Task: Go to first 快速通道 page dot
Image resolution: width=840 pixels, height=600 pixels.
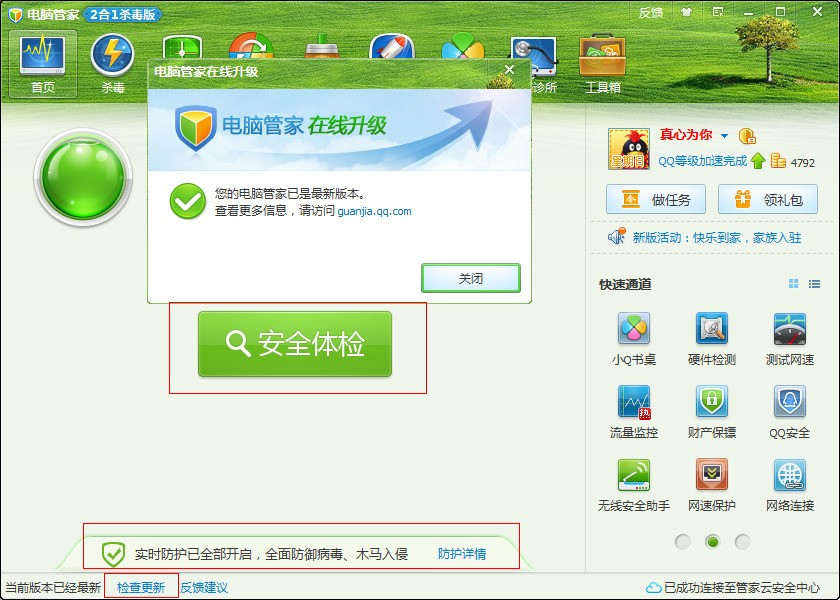Action: pos(682,542)
